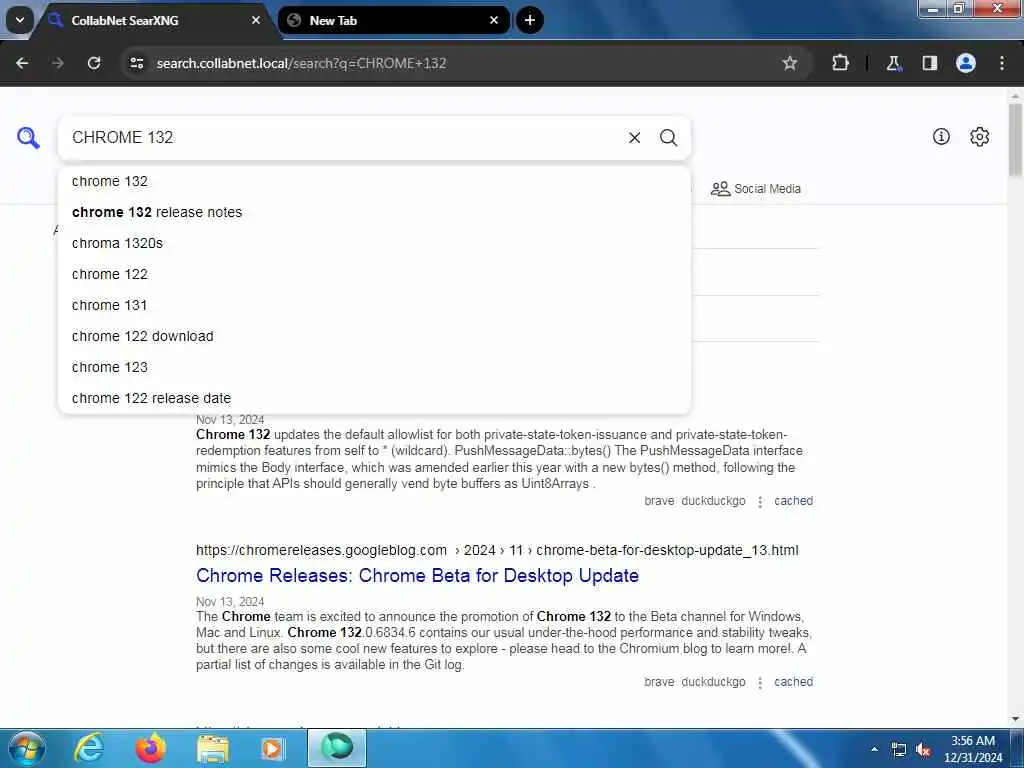Click the taskbar clock showing 3:56 AM
Image resolution: width=1024 pixels, height=768 pixels.
point(973,749)
